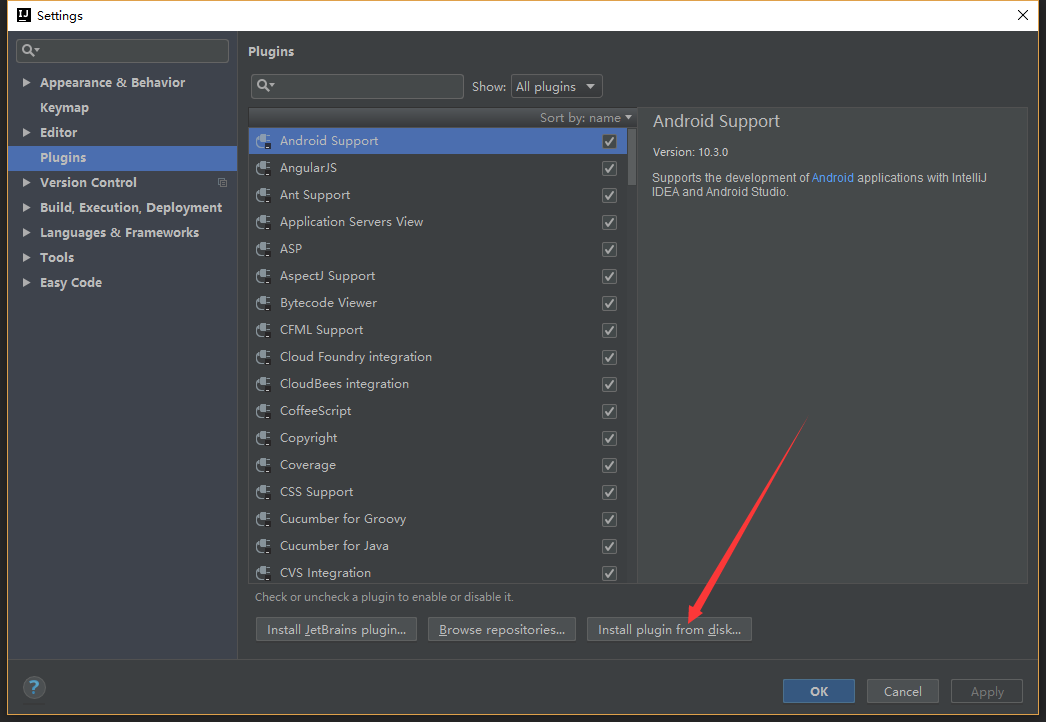The width and height of the screenshot is (1046, 722).
Task: Expand the Appearance & Behavior section
Action: point(26,83)
